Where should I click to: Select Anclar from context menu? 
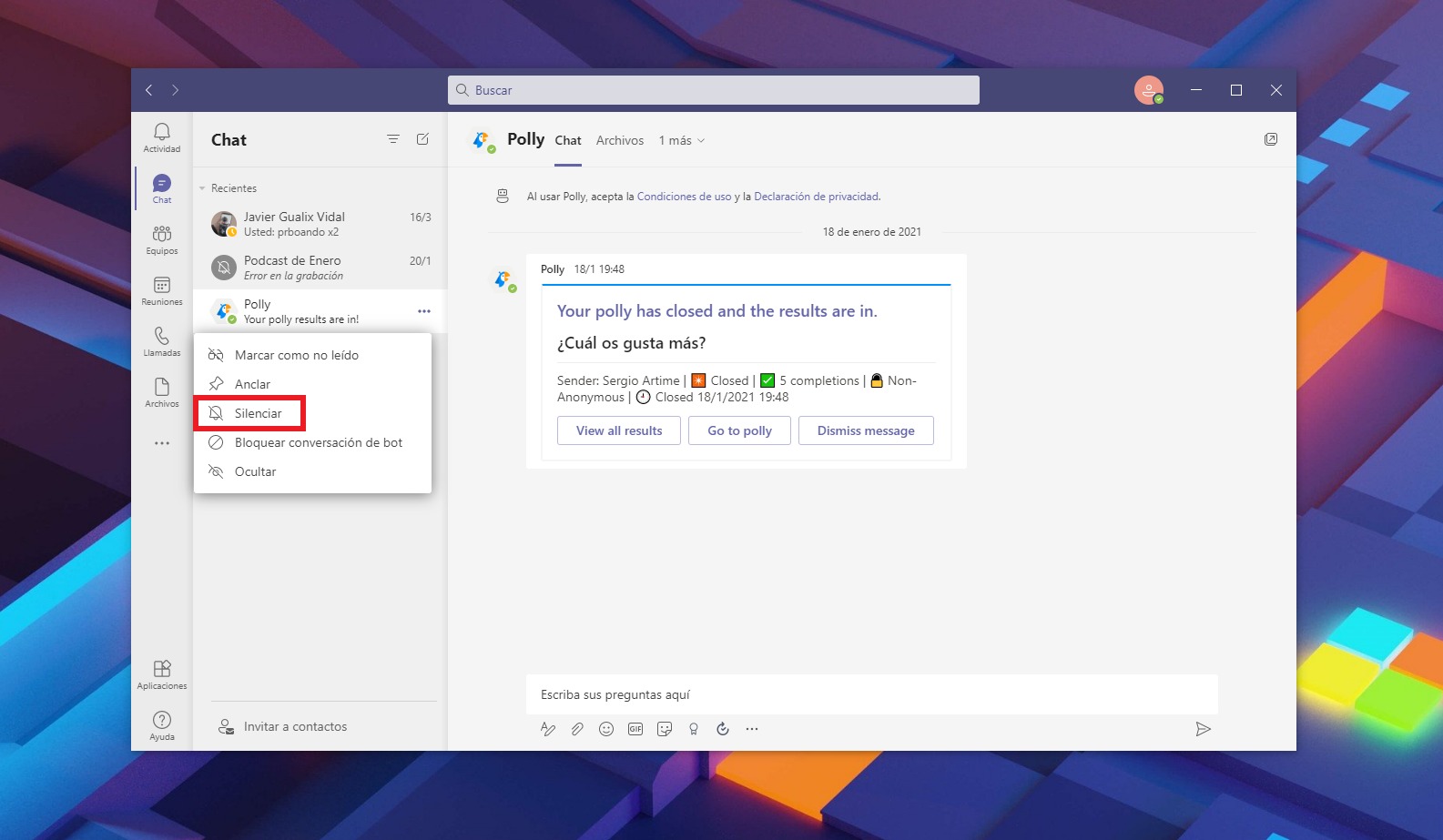312,384
